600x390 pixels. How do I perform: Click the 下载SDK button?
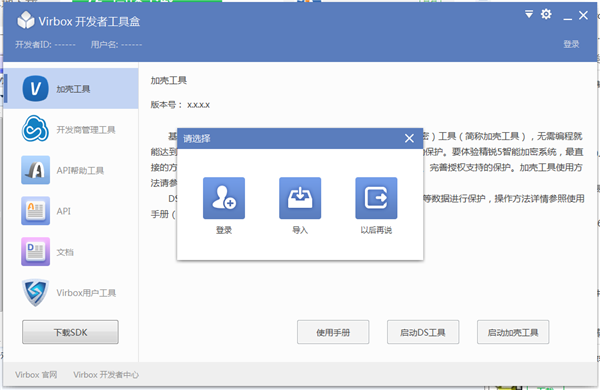(70, 332)
